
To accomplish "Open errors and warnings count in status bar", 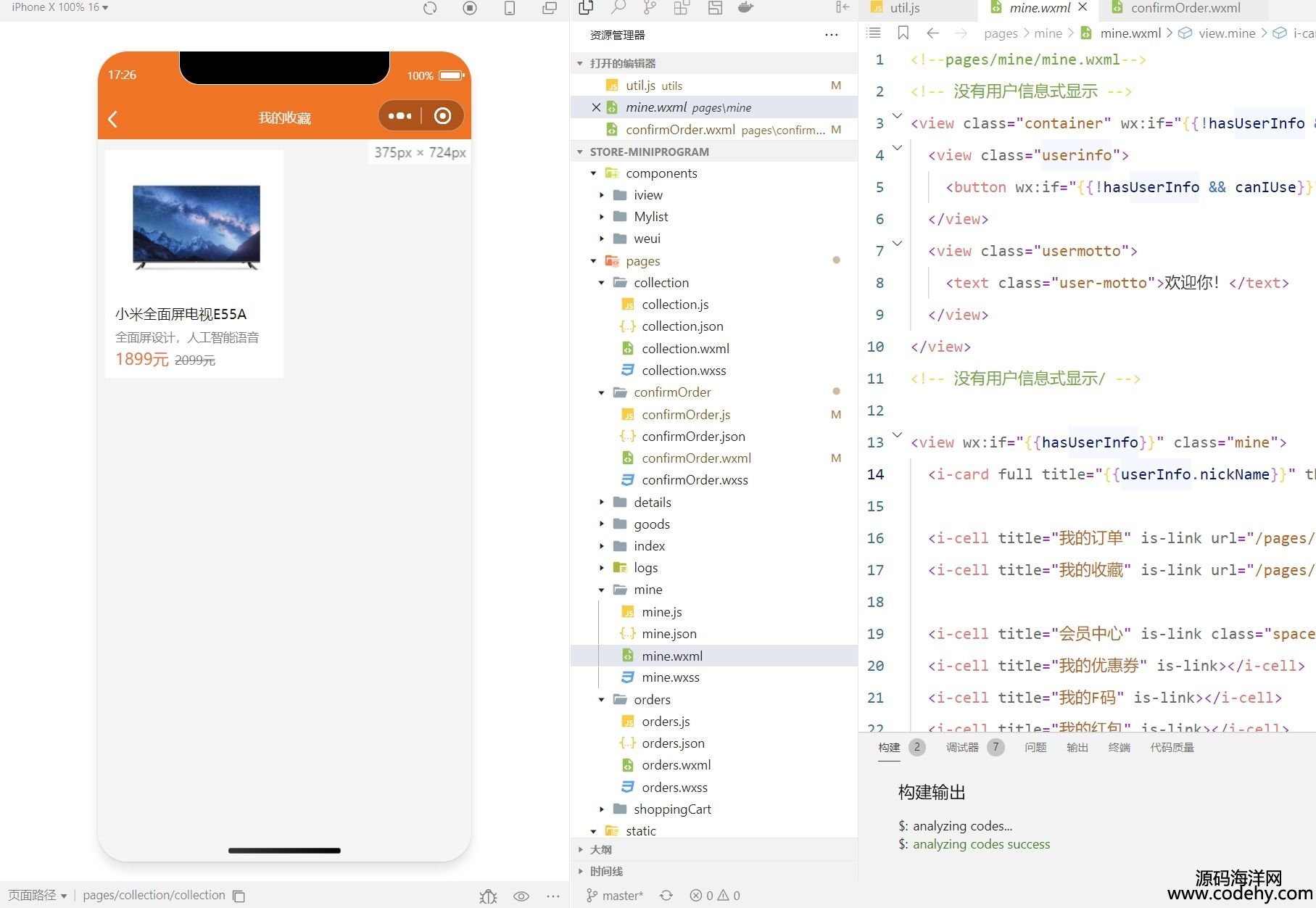I will [714, 896].
